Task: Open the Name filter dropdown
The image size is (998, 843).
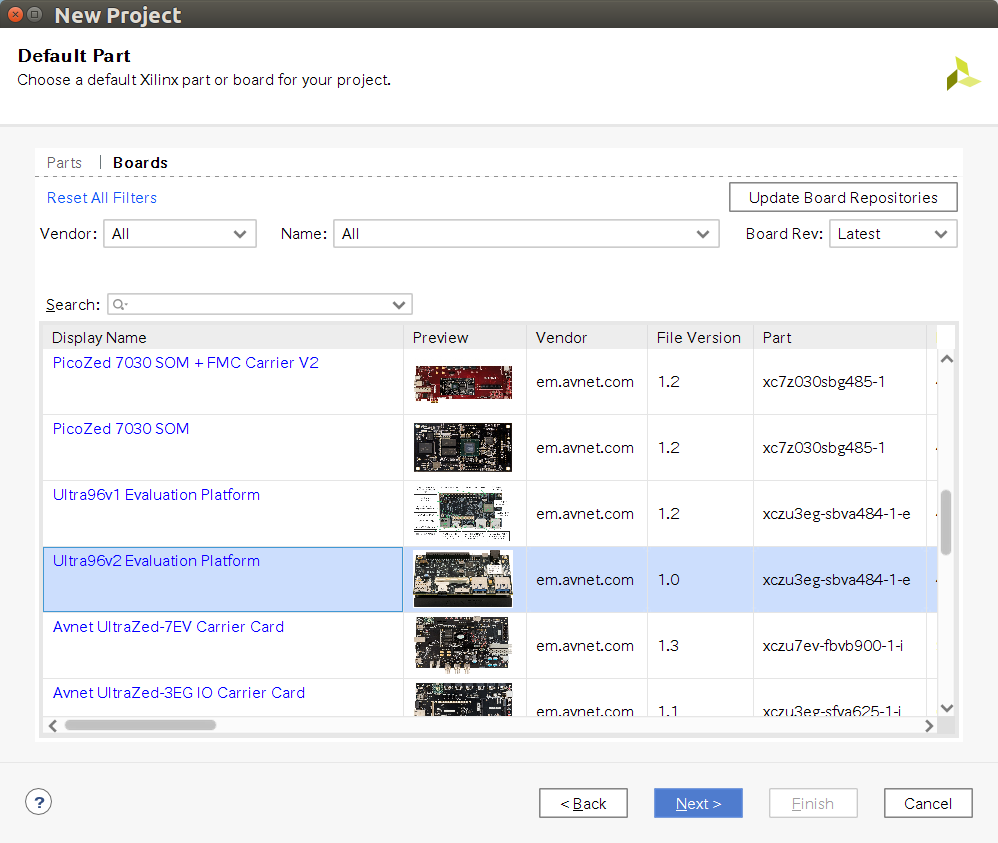Action: click(526, 234)
